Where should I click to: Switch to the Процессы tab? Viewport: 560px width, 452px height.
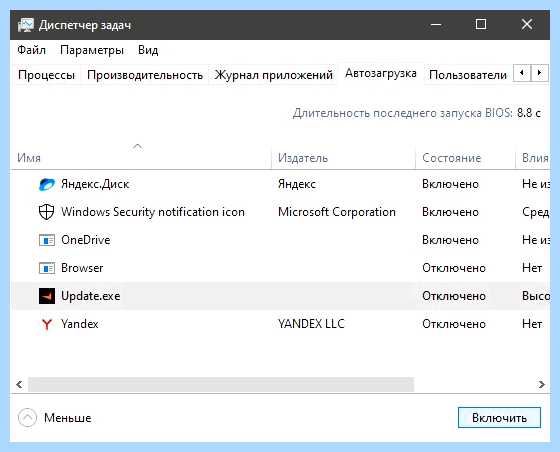(x=46, y=75)
